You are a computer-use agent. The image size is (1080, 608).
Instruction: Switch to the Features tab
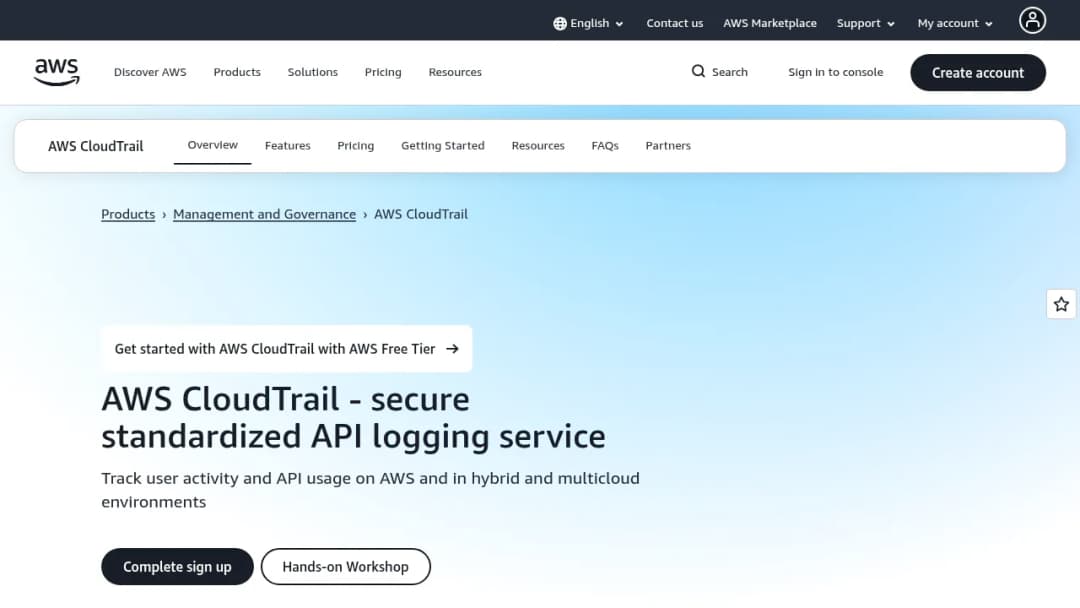(x=287, y=146)
